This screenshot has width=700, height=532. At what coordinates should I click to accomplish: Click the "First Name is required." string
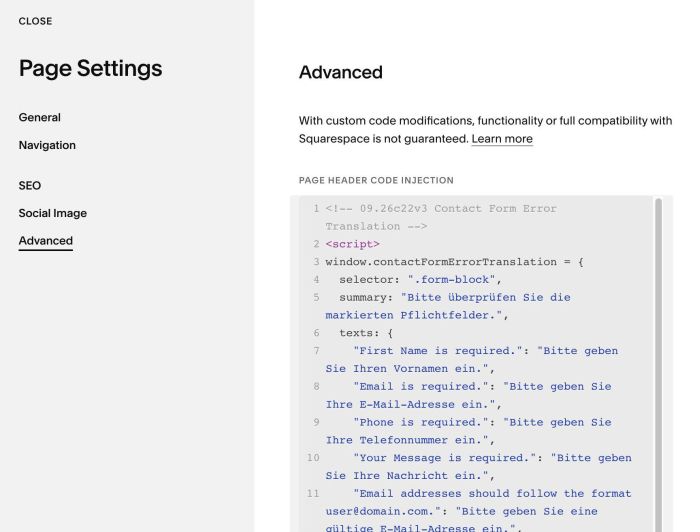435,351
